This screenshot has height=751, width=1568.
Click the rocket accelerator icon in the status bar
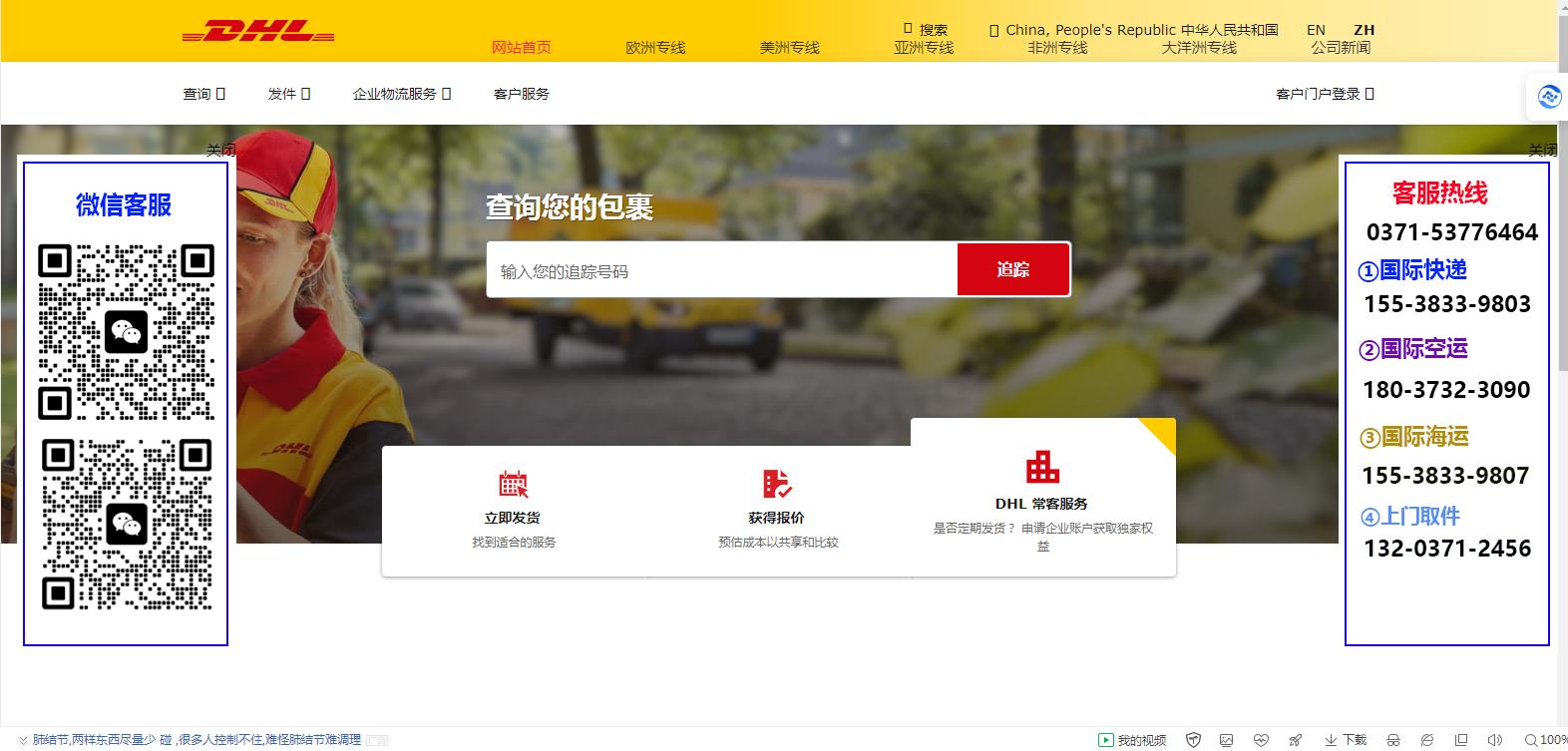coord(1295,740)
